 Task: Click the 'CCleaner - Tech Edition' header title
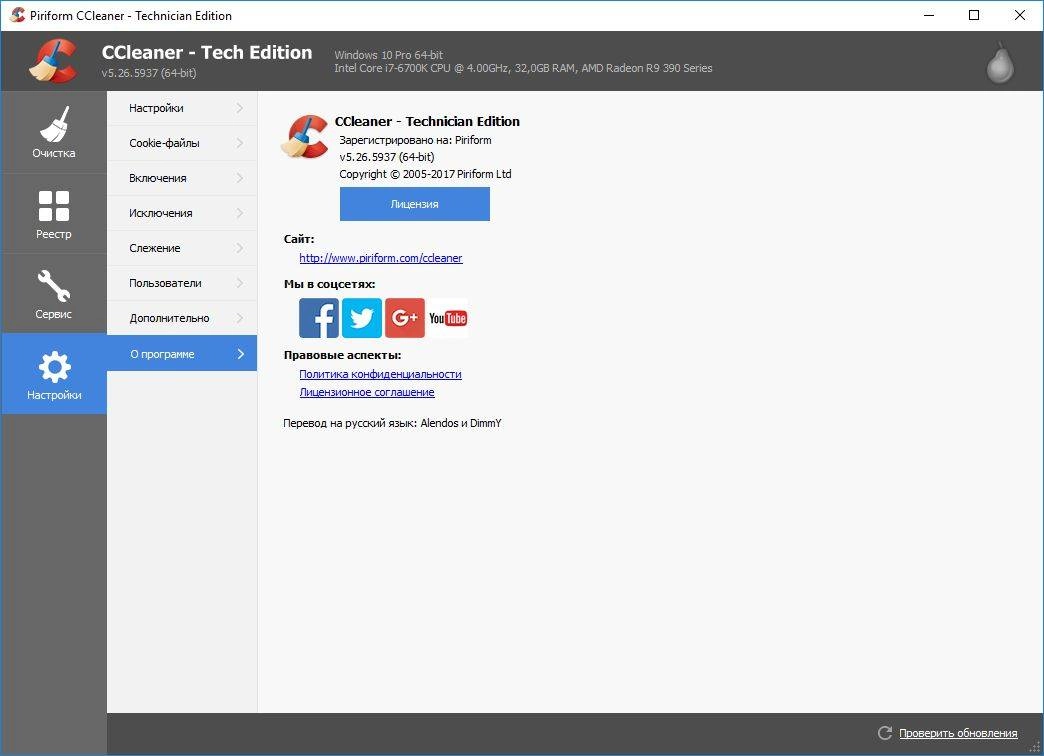[x=207, y=52]
